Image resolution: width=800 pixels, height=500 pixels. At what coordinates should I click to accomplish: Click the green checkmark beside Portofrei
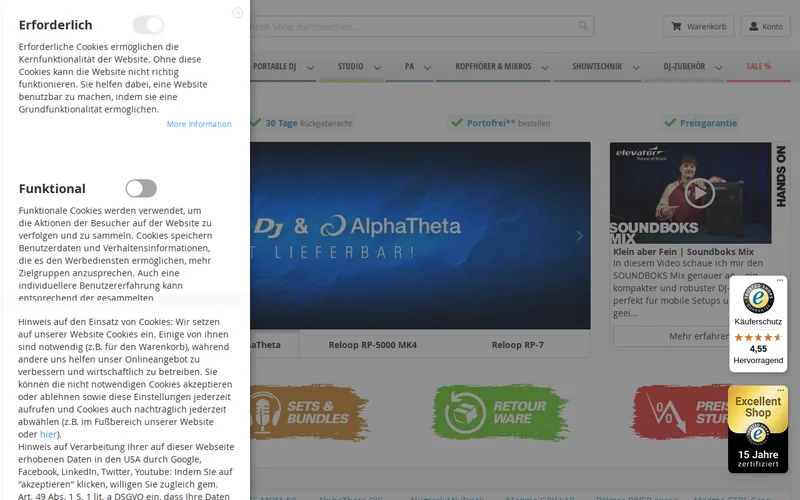click(457, 122)
